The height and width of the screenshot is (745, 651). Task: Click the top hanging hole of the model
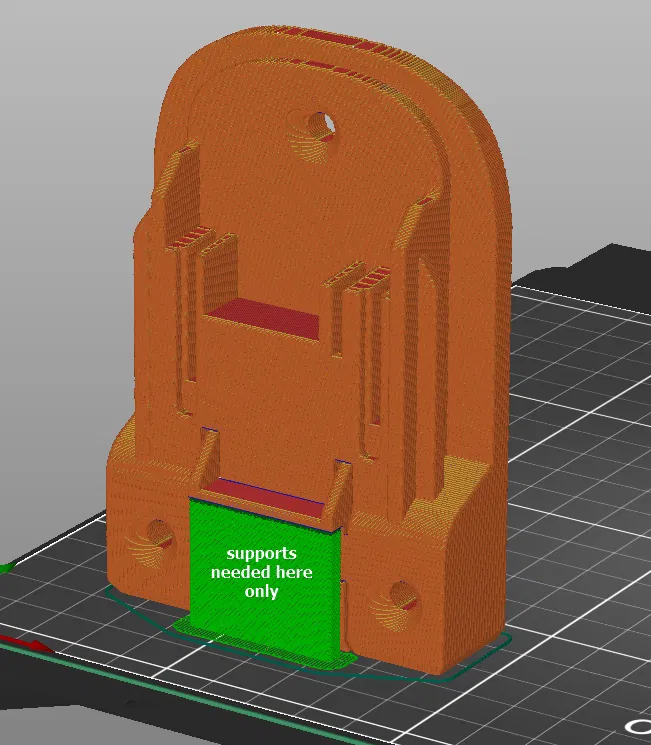click(321, 127)
